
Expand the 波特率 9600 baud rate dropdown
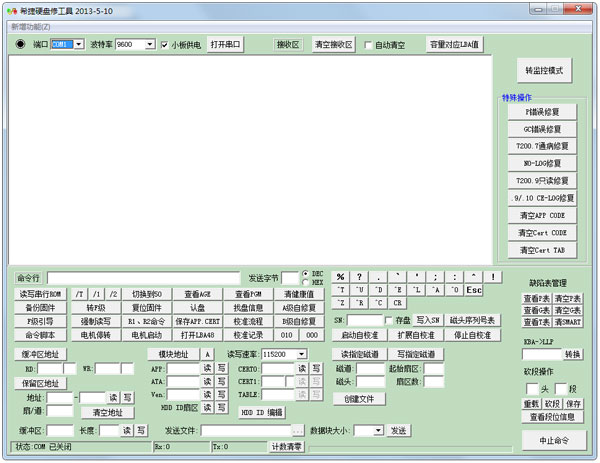150,45
